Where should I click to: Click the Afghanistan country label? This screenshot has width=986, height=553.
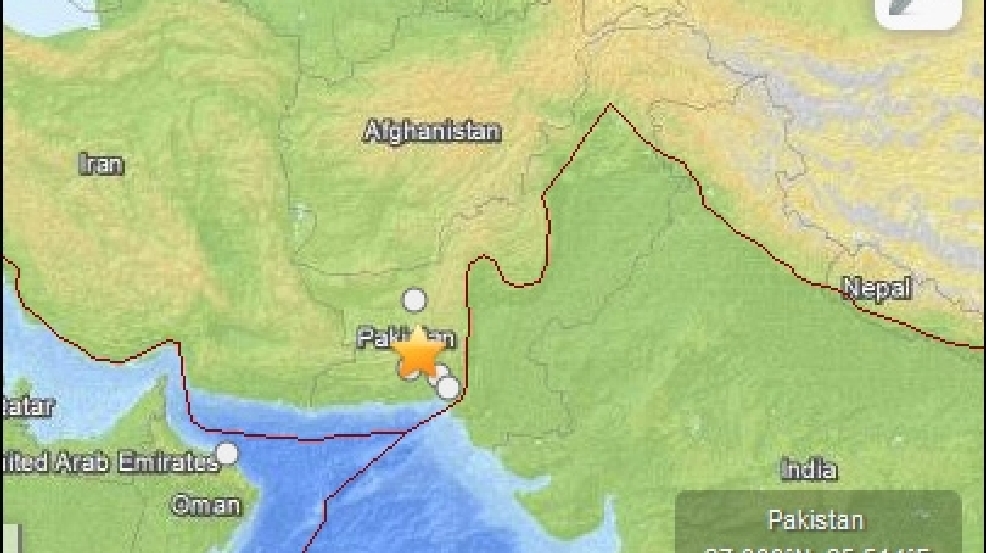(433, 132)
